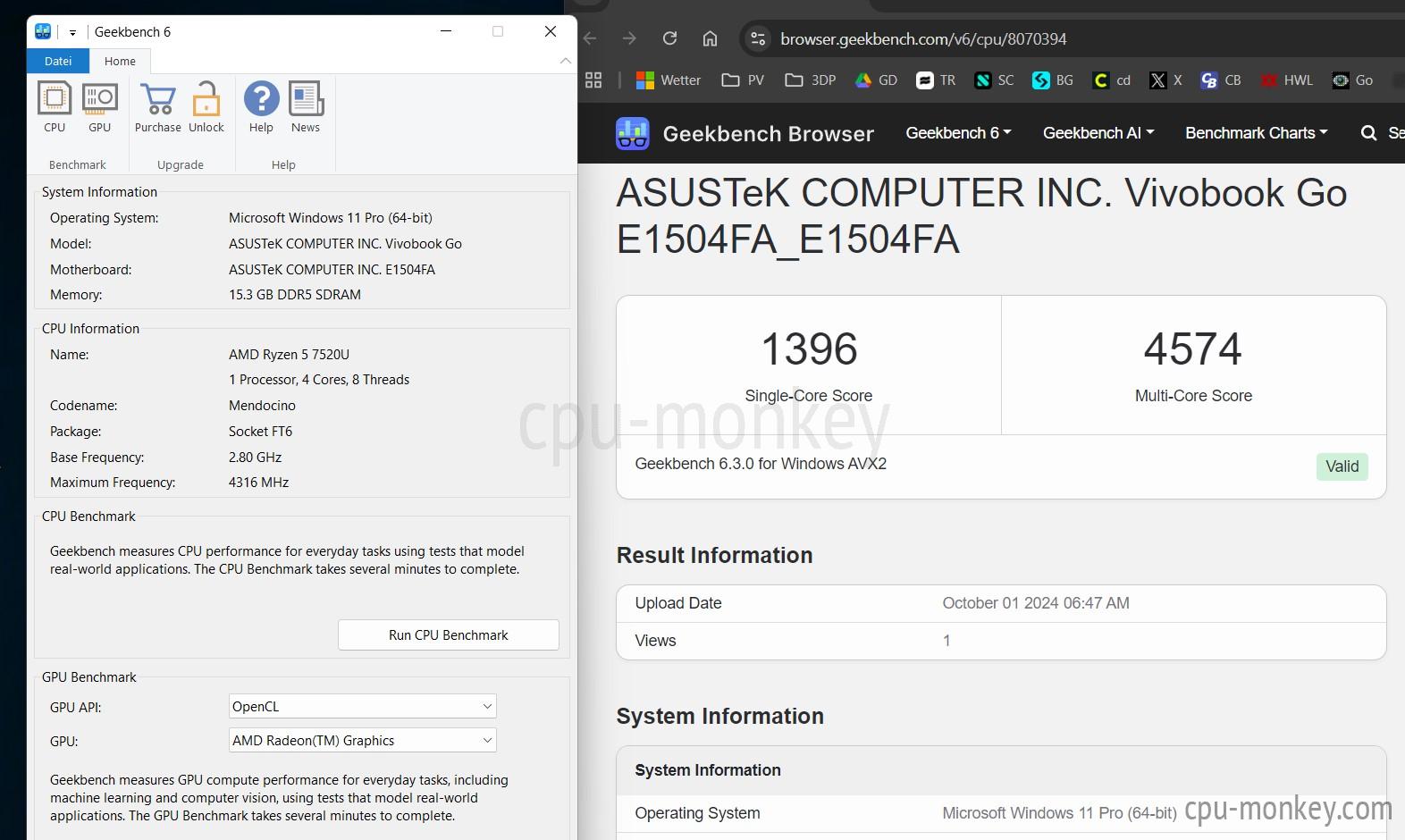Open the apps grid icon in bookmarks bar
The width and height of the screenshot is (1405, 840).
click(x=593, y=80)
